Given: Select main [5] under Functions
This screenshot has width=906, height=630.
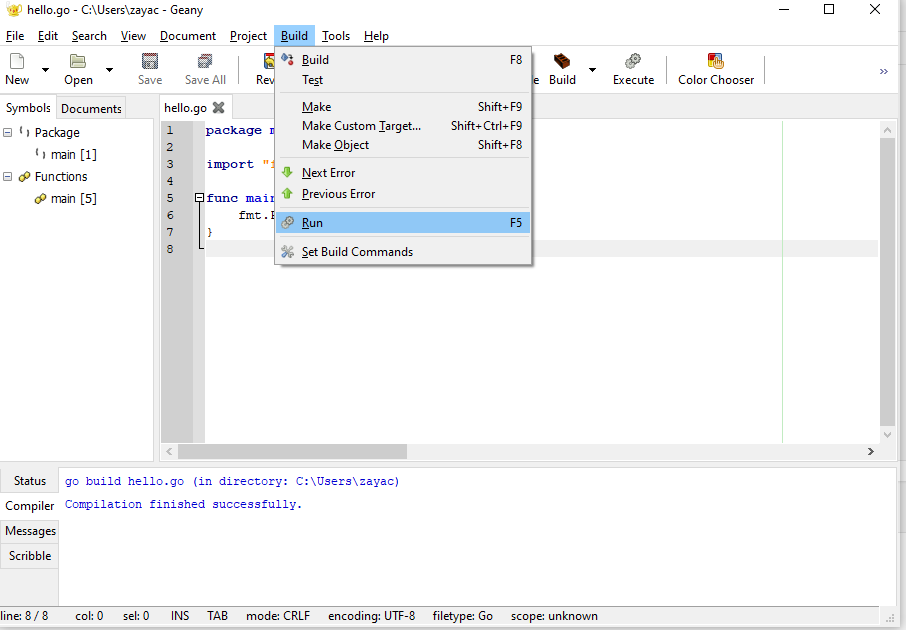Looking at the screenshot, I should click(x=73, y=198).
